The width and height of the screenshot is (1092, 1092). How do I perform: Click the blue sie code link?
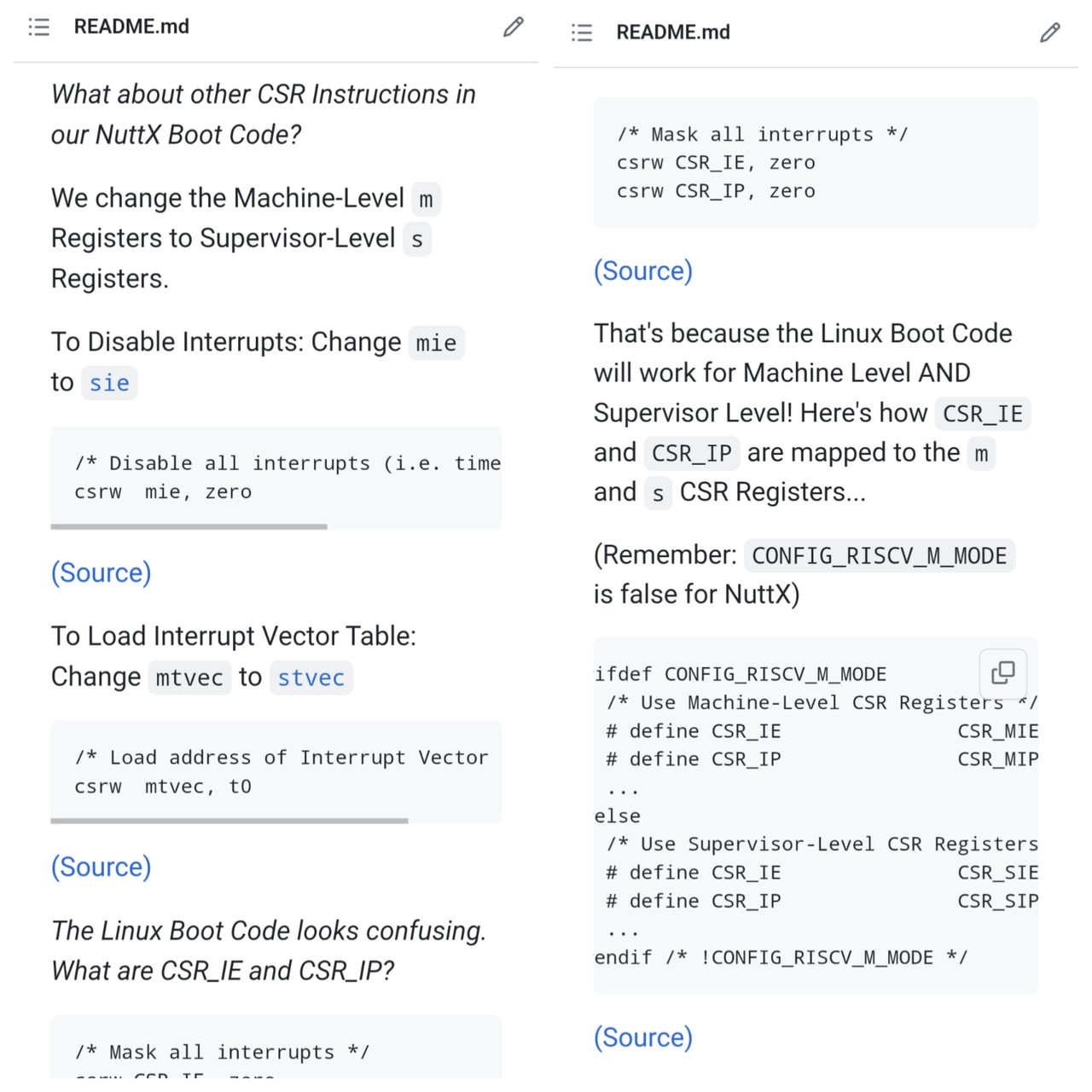[x=109, y=383]
